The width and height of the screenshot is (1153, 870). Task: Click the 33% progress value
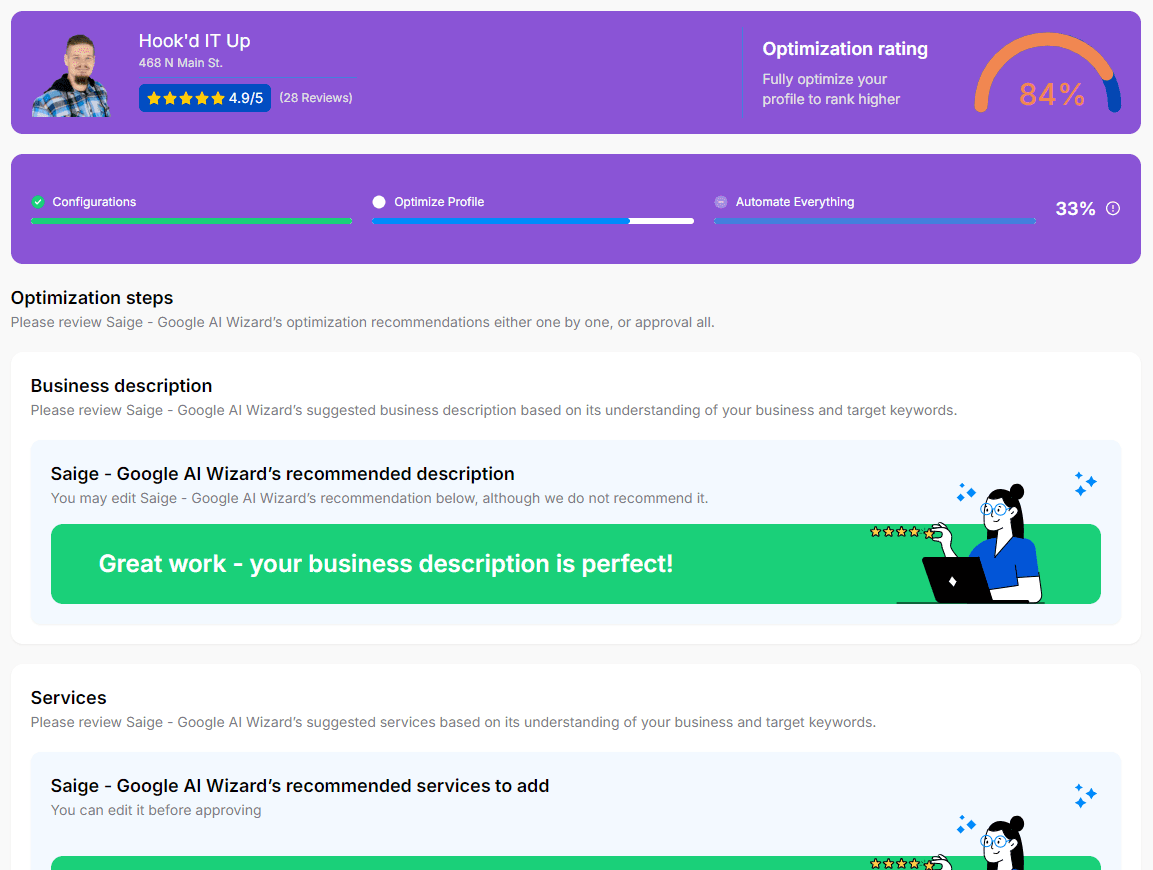(1075, 209)
